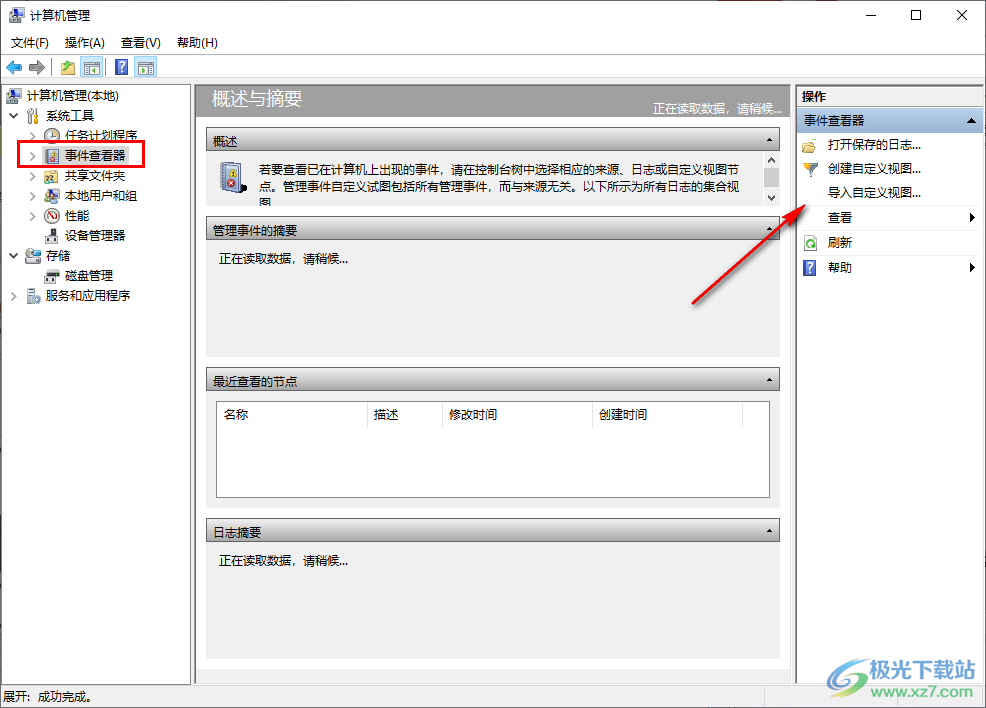The width and height of the screenshot is (986, 708).
Task: Sort by the 修改时间 column header
Action: [517, 415]
